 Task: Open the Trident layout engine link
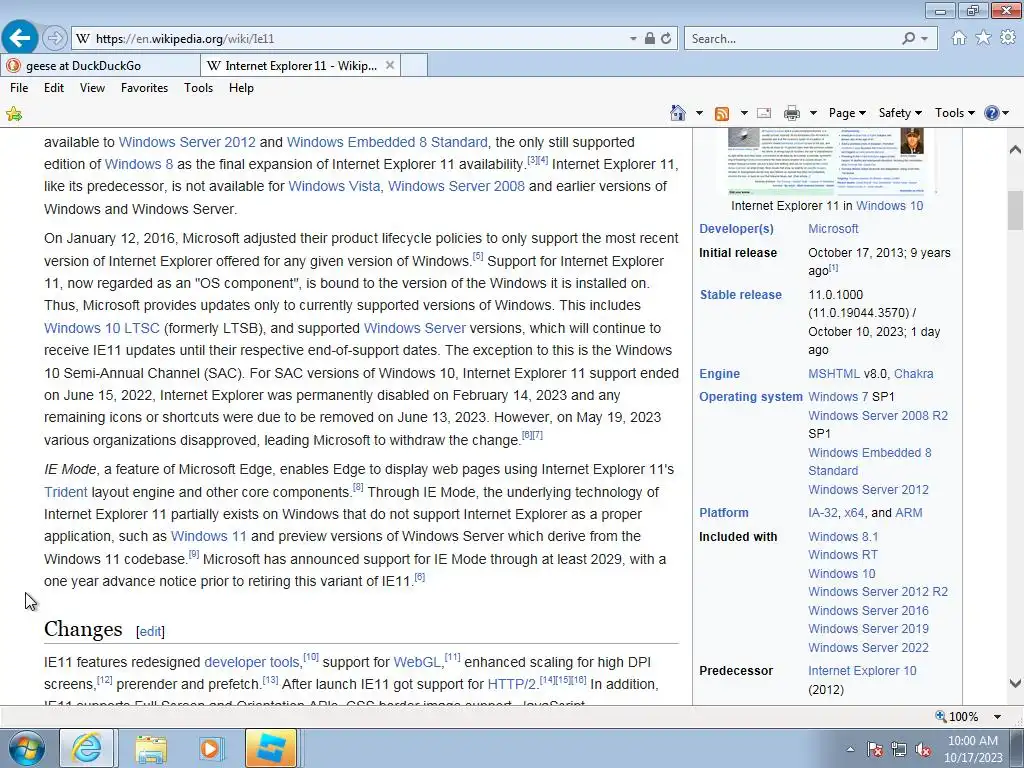[65, 492]
